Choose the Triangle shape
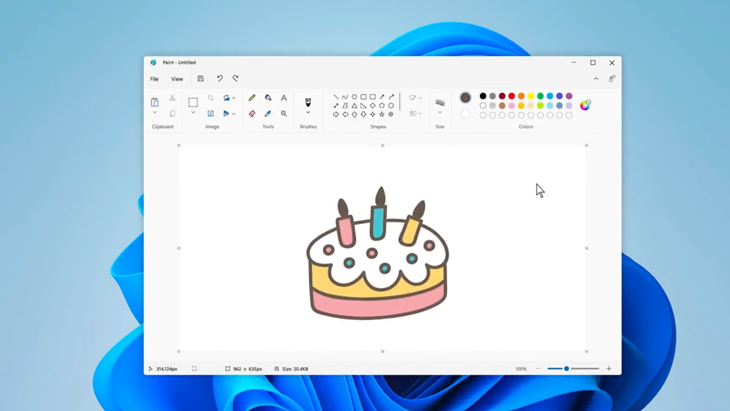This screenshot has width=730, height=411. pos(354,106)
